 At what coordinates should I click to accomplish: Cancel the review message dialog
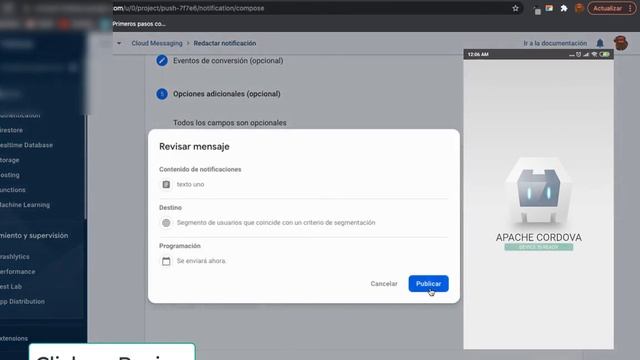(384, 283)
